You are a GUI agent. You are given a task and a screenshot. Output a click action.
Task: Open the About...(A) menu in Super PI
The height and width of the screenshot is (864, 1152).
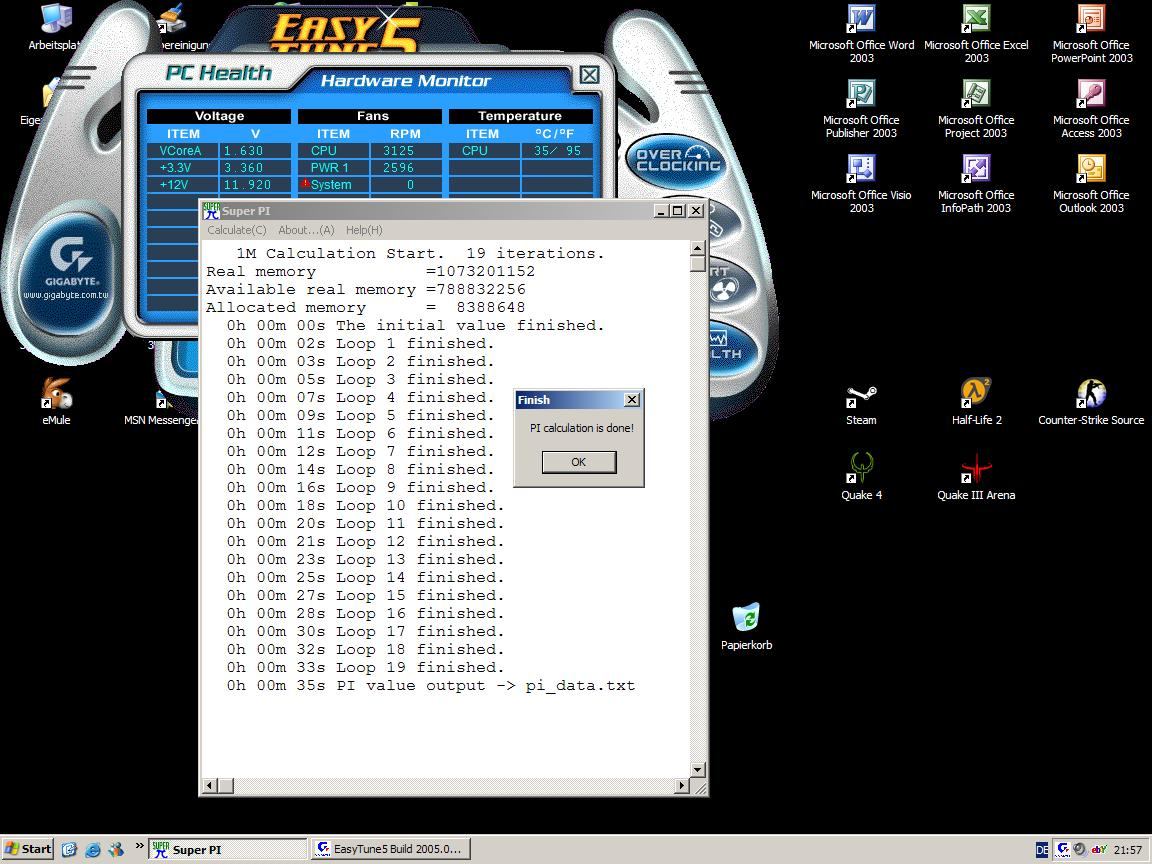[306, 230]
